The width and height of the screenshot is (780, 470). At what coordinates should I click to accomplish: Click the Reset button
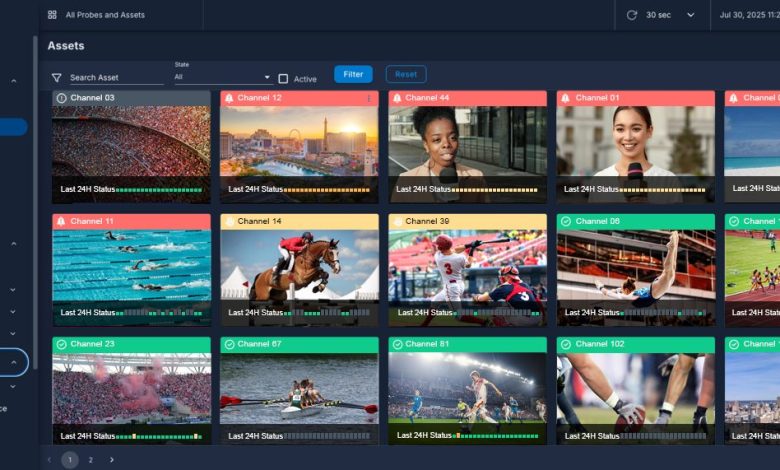[x=406, y=74]
